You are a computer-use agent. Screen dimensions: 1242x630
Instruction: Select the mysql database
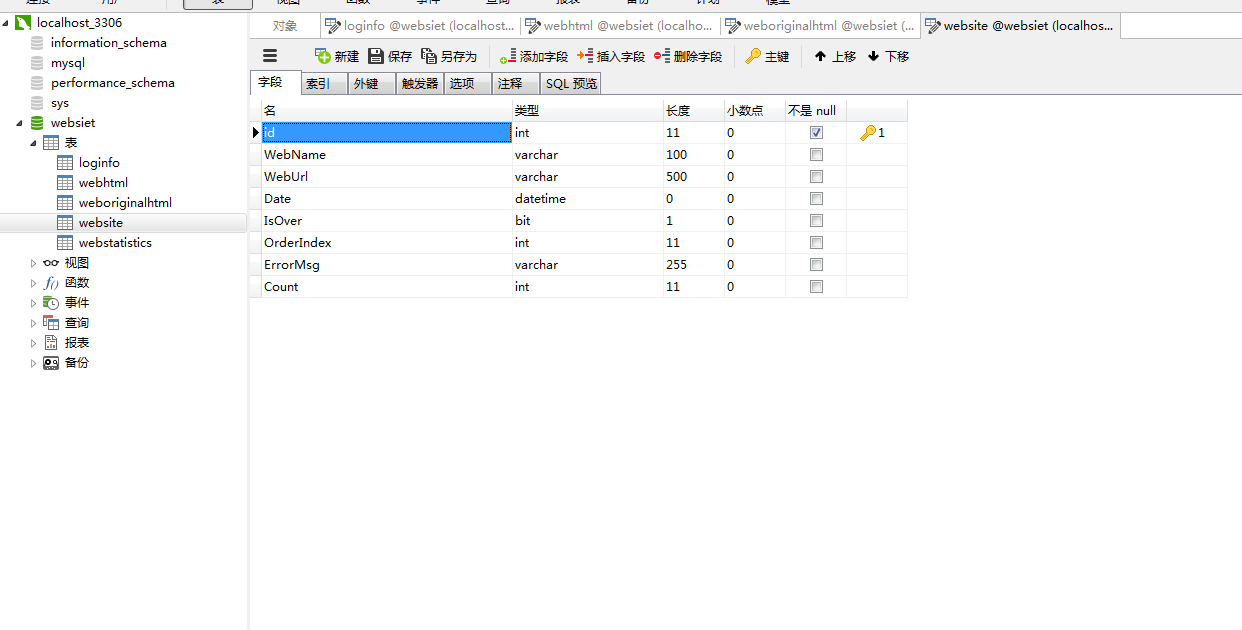coord(67,62)
